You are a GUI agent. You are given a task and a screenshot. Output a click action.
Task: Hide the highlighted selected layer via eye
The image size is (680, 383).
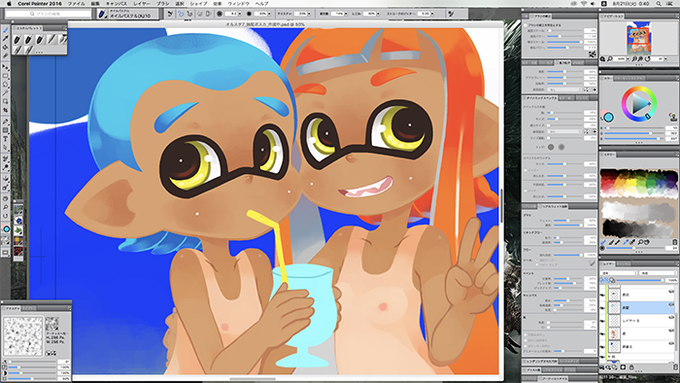point(602,308)
